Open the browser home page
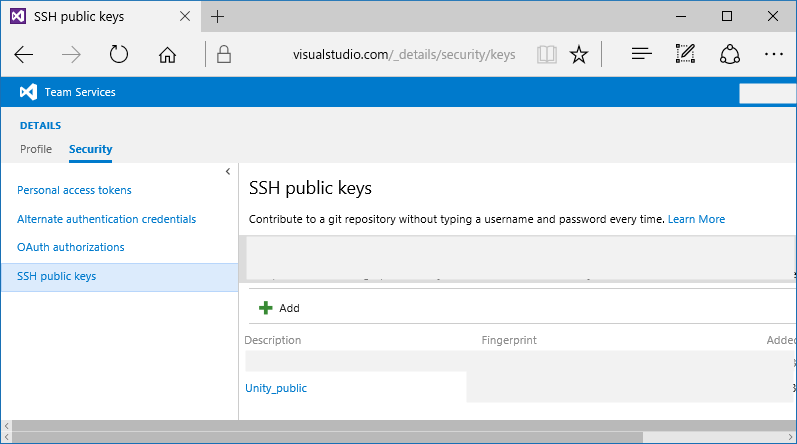Screen dimensions: 797x444 point(167,54)
